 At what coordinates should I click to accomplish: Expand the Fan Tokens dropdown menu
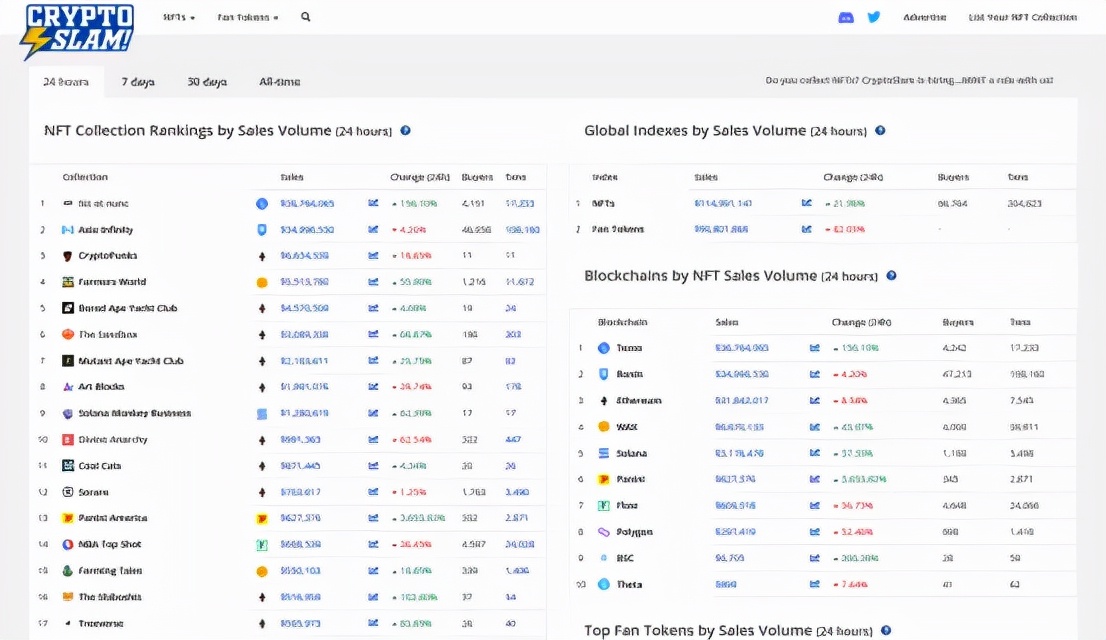pyautogui.click(x=248, y=18)
